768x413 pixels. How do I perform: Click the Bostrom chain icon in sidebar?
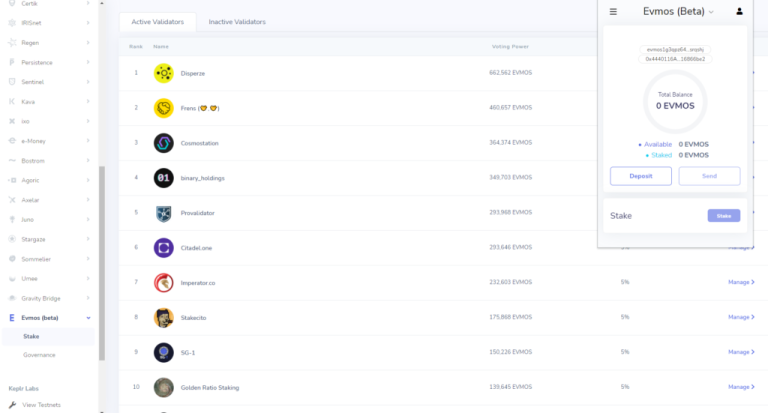12,161
